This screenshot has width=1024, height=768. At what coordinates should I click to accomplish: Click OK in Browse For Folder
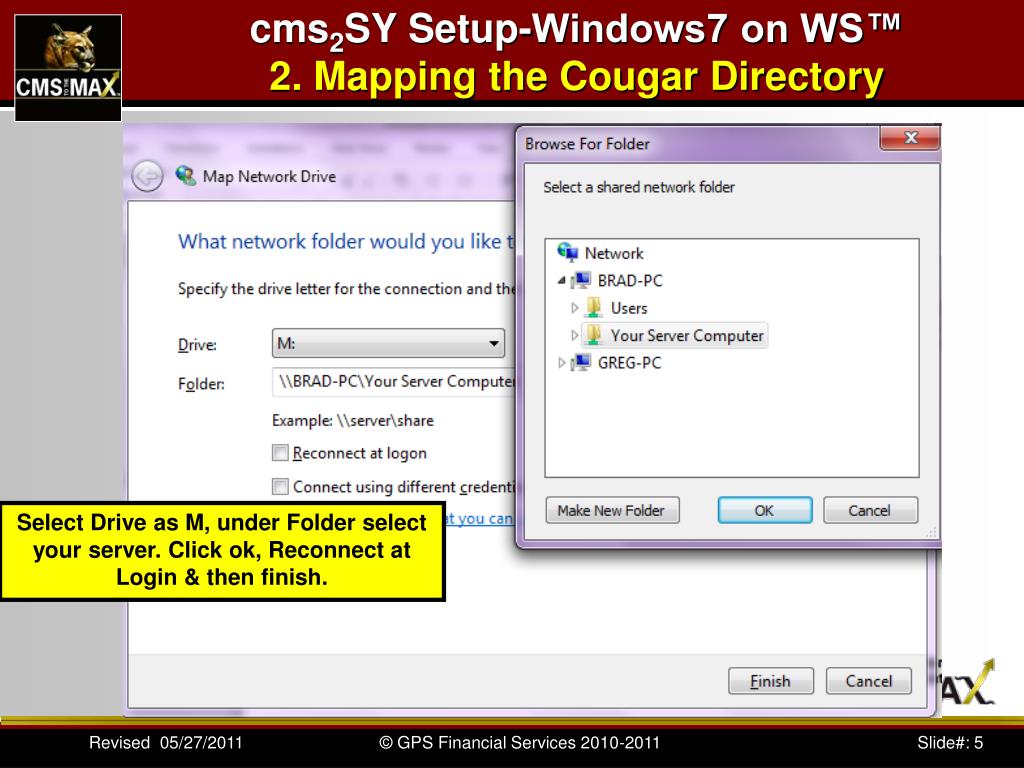pyautogui.click(x=765, y=510)
